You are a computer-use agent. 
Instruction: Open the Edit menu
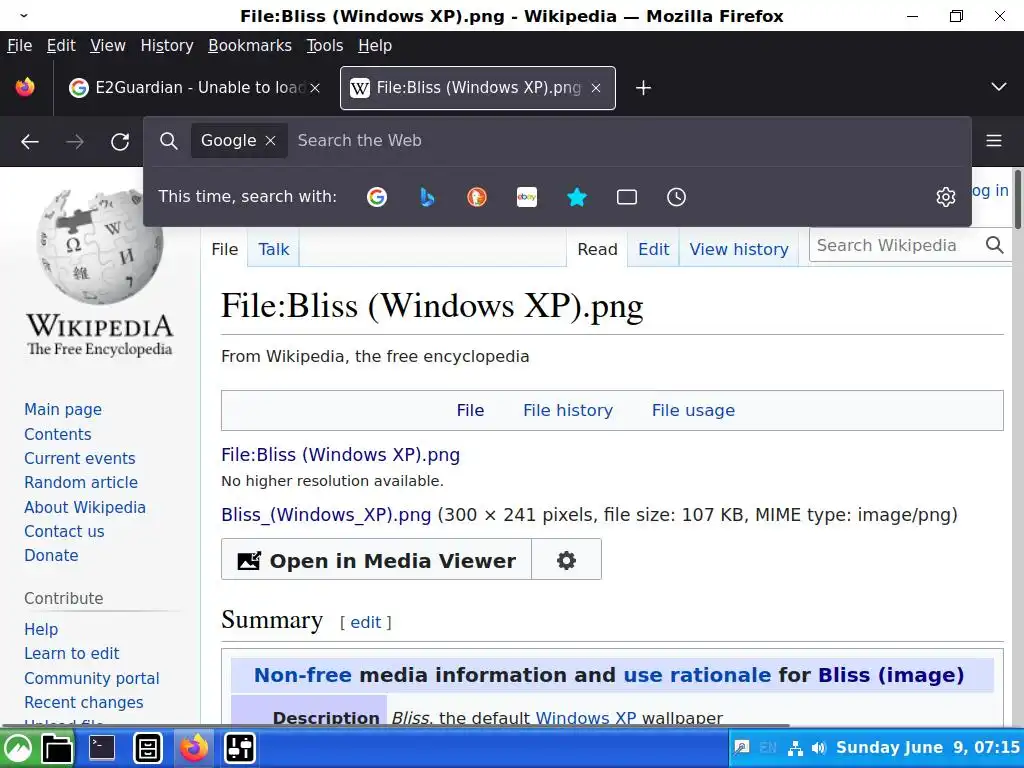[x=61, y=46]
